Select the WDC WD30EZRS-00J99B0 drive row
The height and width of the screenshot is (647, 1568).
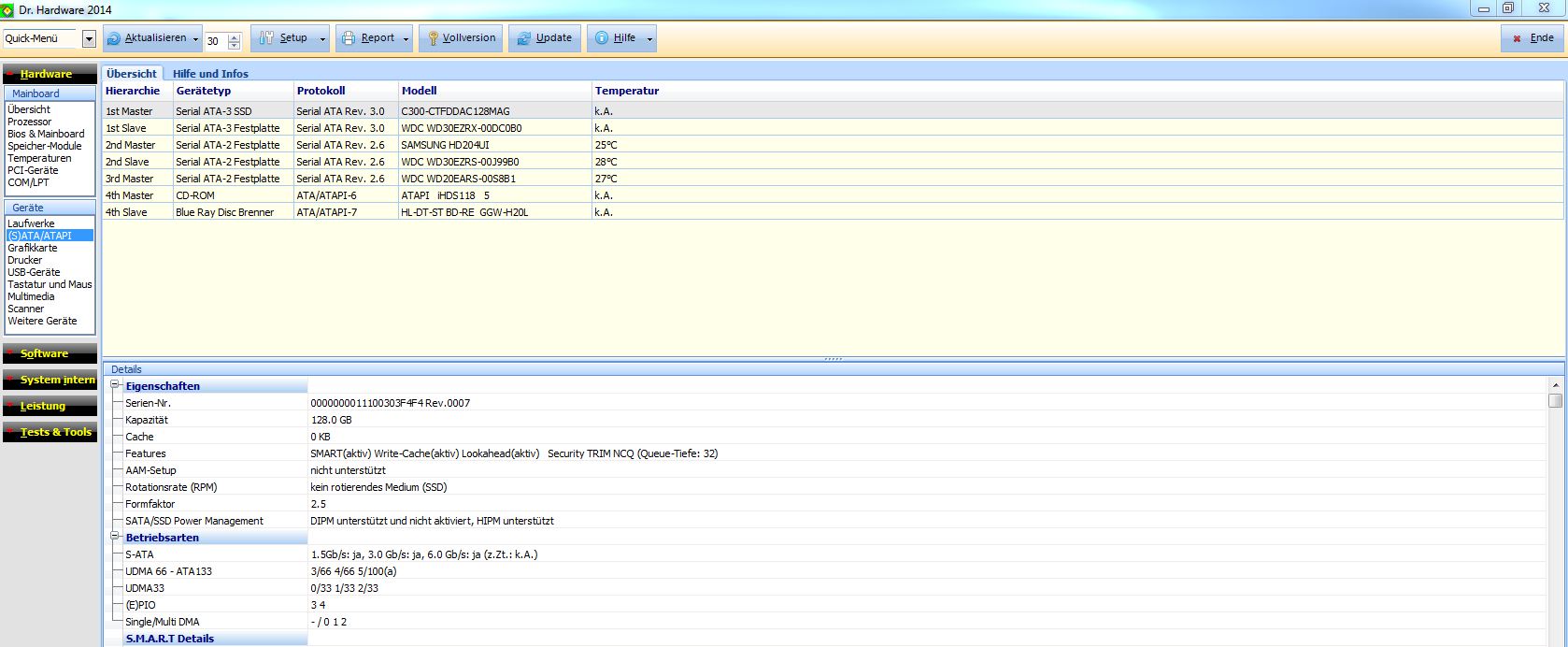coord(833,162)
